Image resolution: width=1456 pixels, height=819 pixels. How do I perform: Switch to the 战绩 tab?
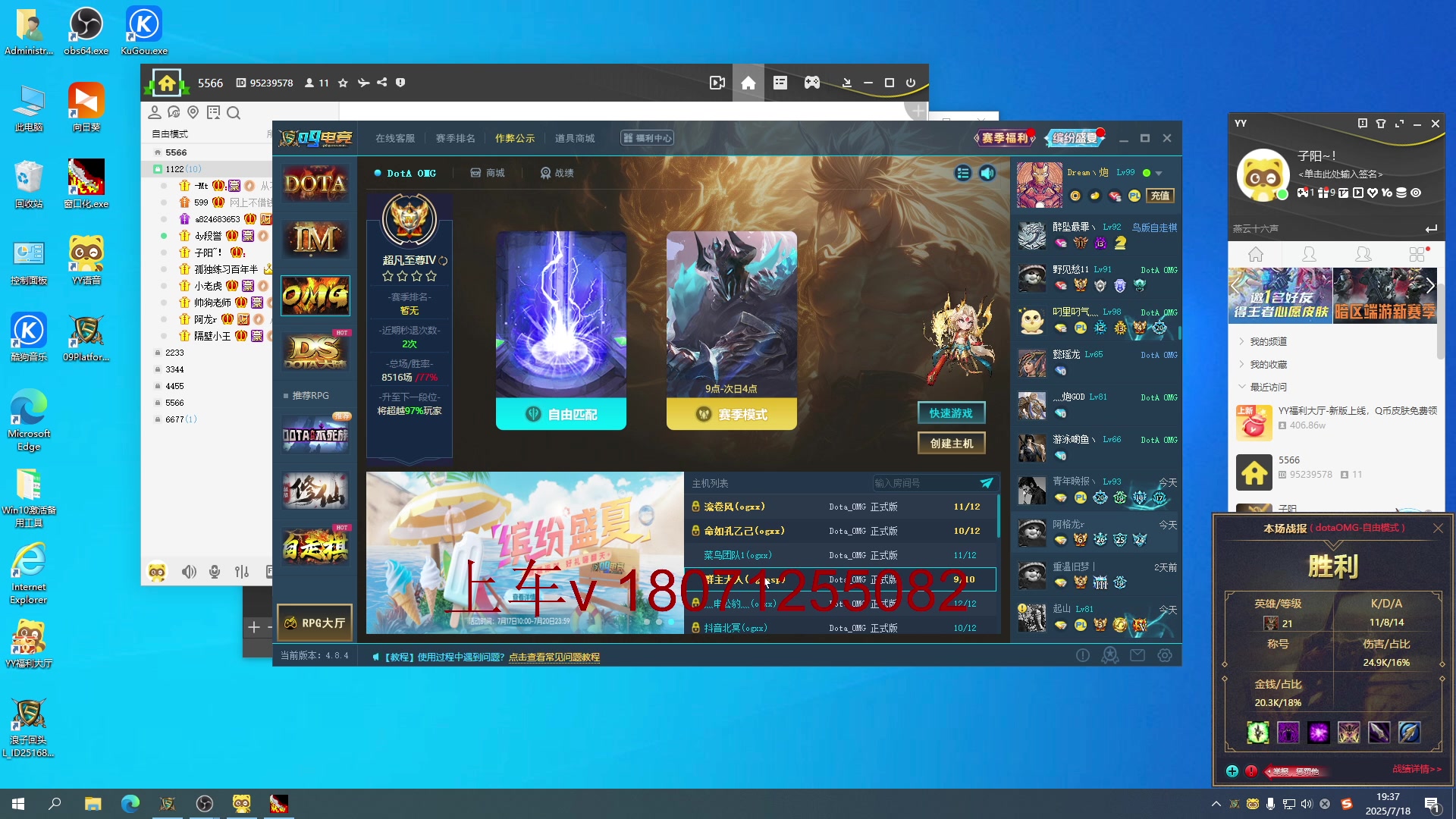[x=557, y=173]
